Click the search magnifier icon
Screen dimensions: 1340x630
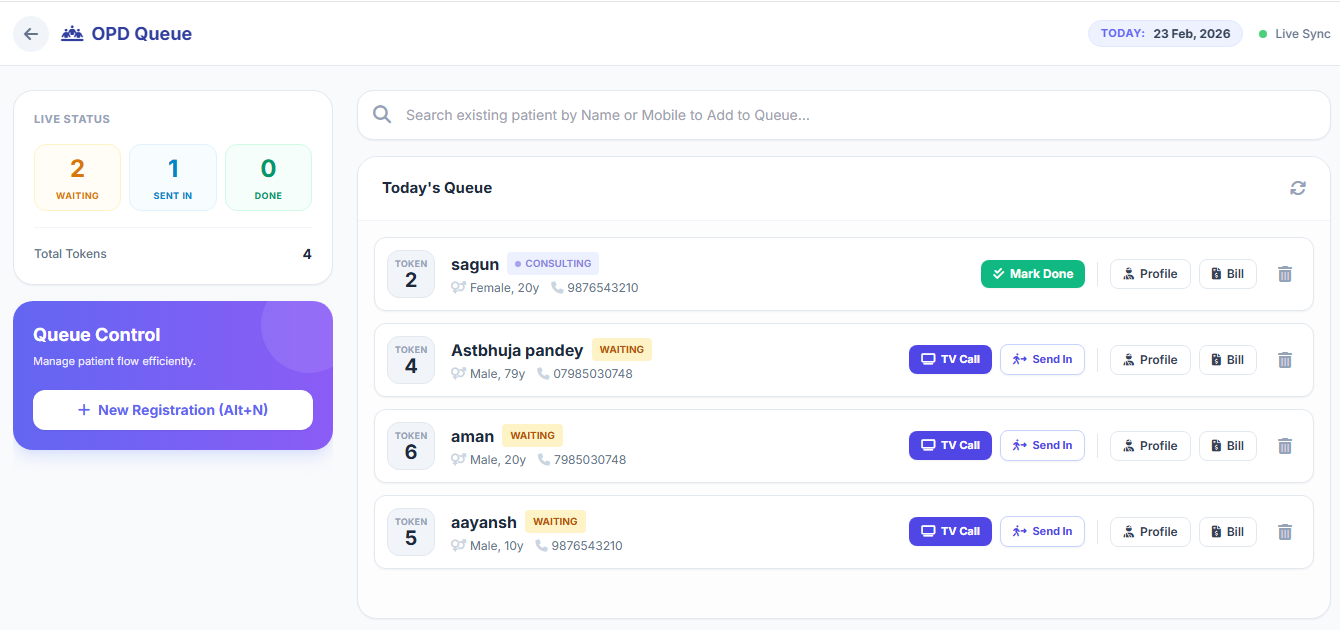pos(382,115)
